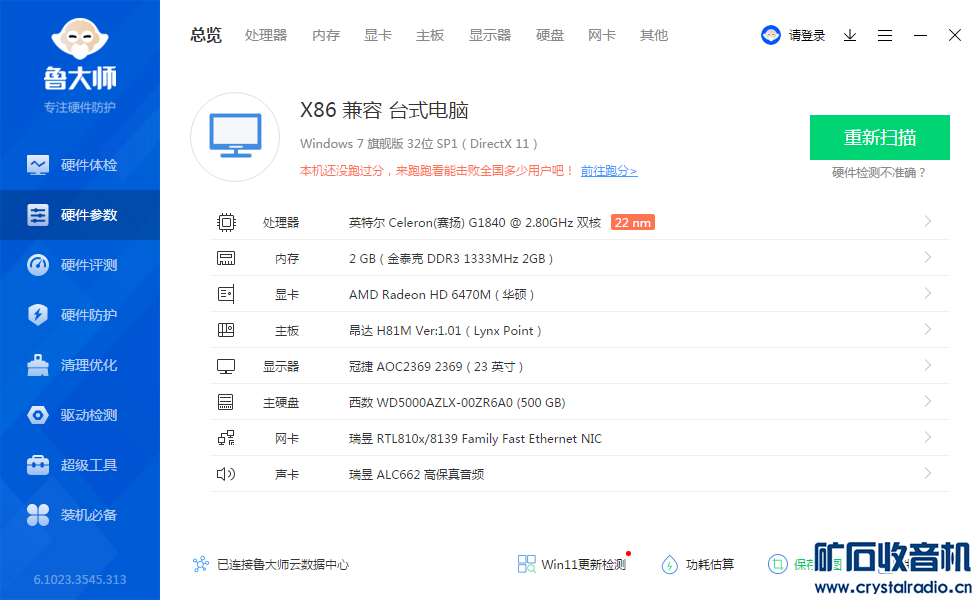Open 装机必备 essential software section
The height and width of the screenshot is (600, 980).
tap(80, 515)
